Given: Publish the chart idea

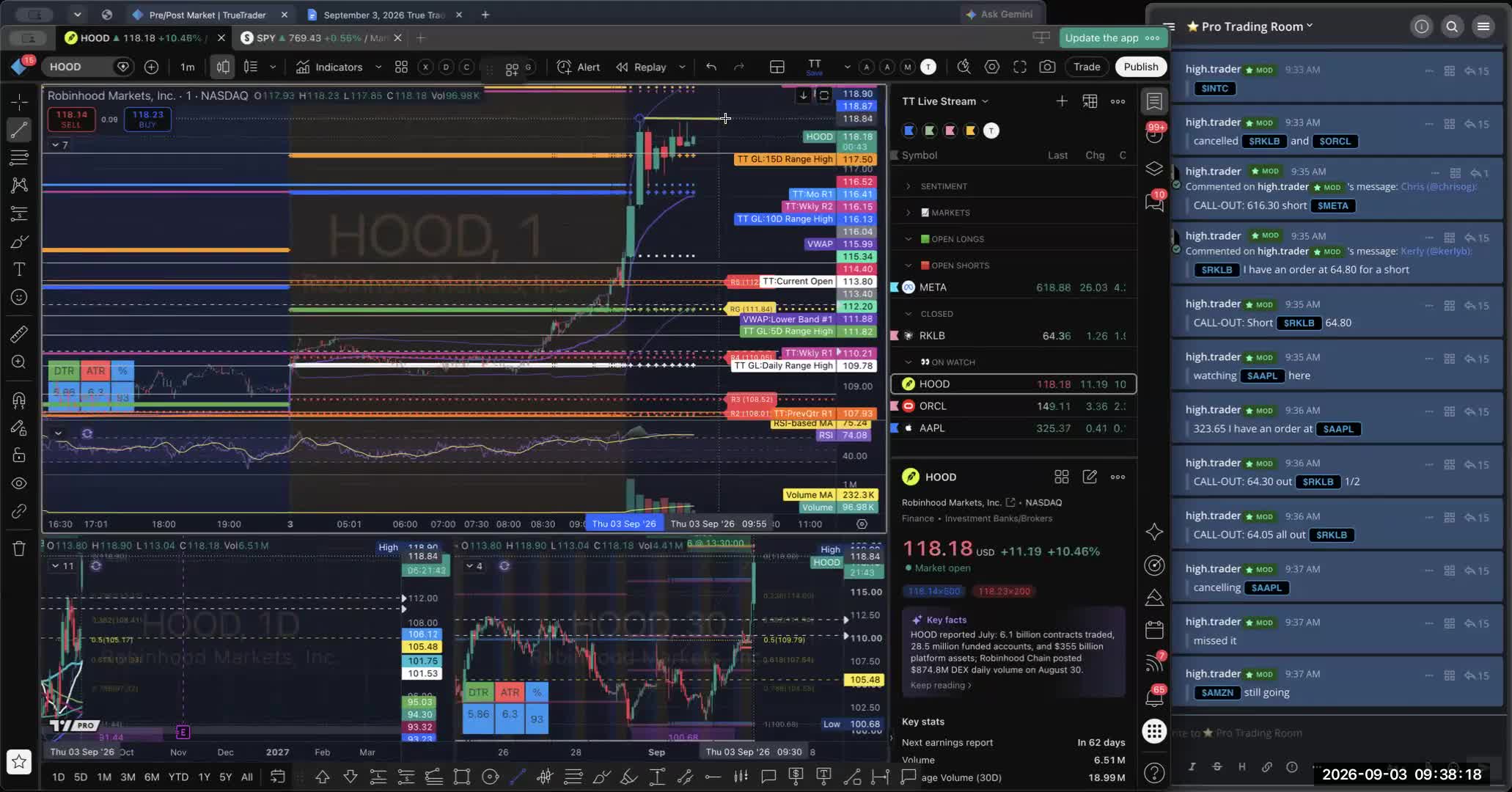Looking at the screenshot, I should coord(1141,67).
